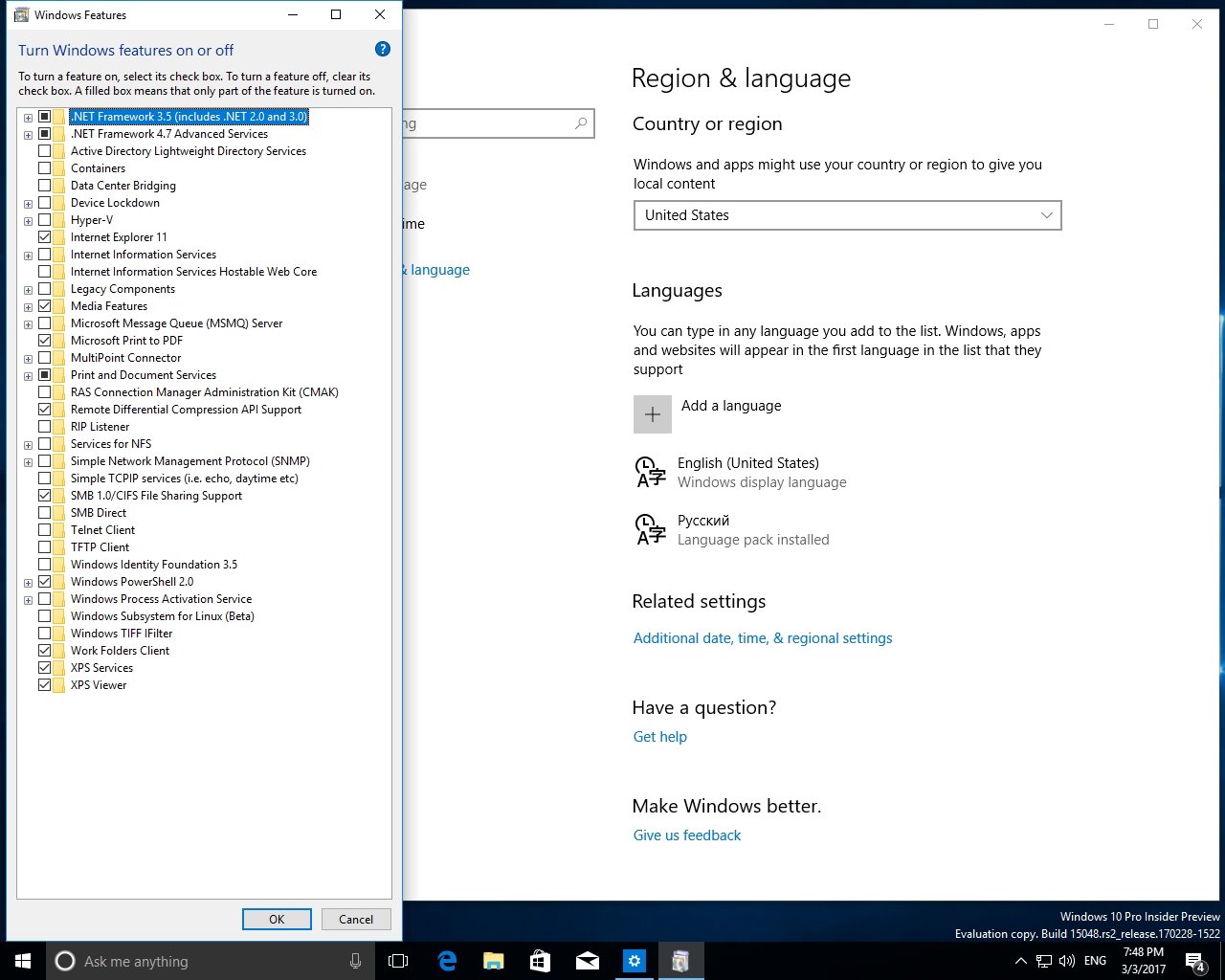Screen dimensions: 1225x980
Task: Click the Settings search field
Action: [x=499, y=123]
